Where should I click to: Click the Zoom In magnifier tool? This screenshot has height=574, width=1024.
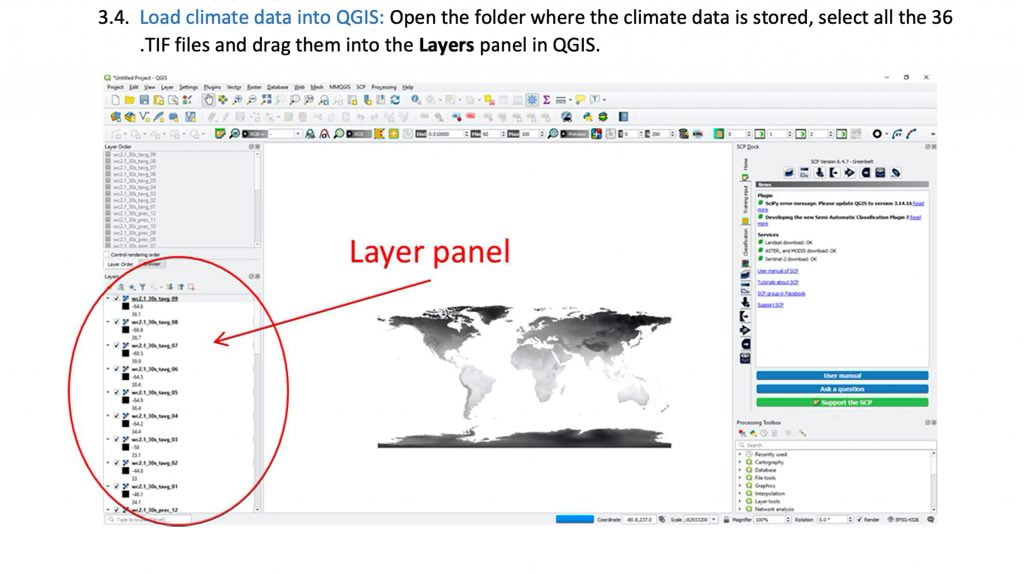tap(237, 100)
